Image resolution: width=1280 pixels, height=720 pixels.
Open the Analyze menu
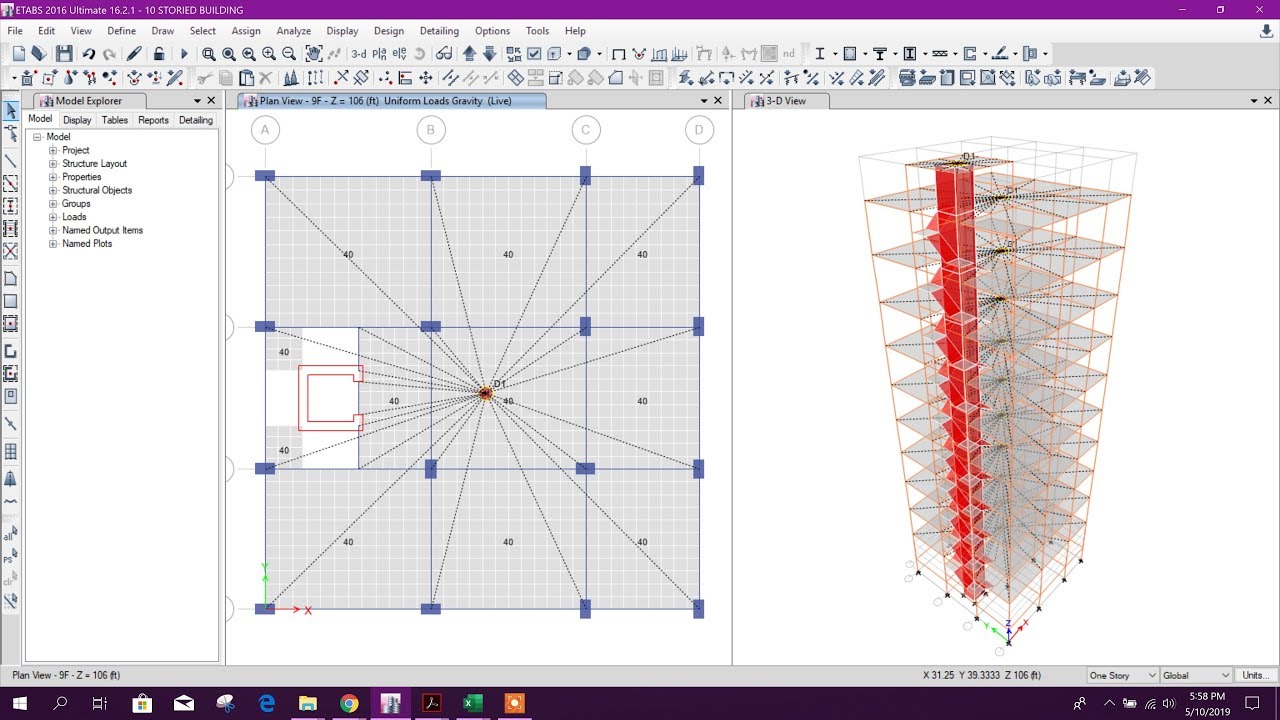click(293, 31)
